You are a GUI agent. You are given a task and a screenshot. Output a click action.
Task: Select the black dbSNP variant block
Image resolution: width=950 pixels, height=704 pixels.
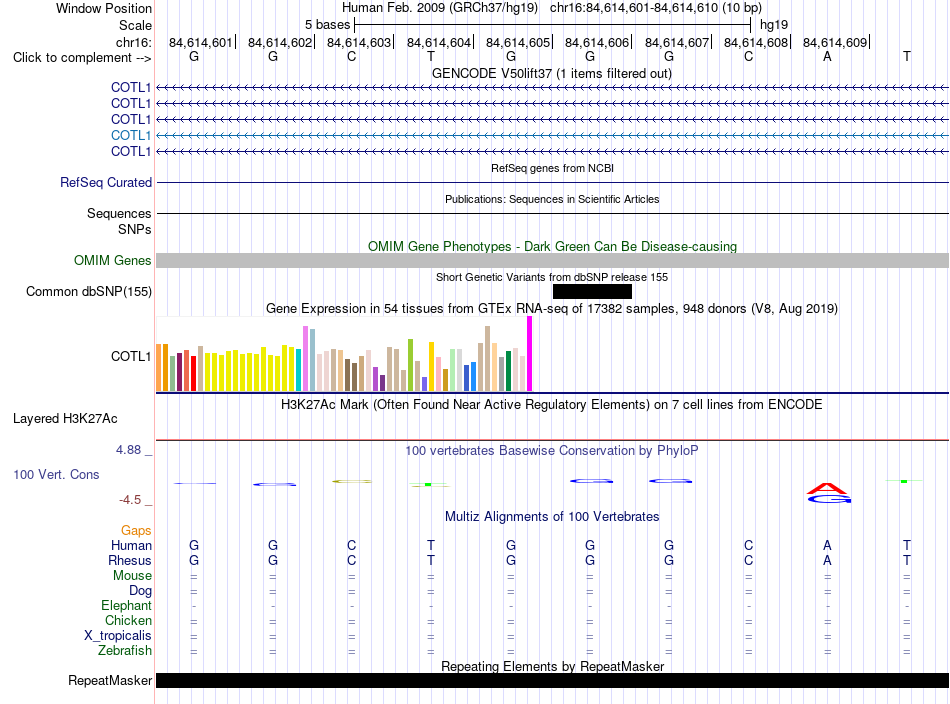point(592,291)
